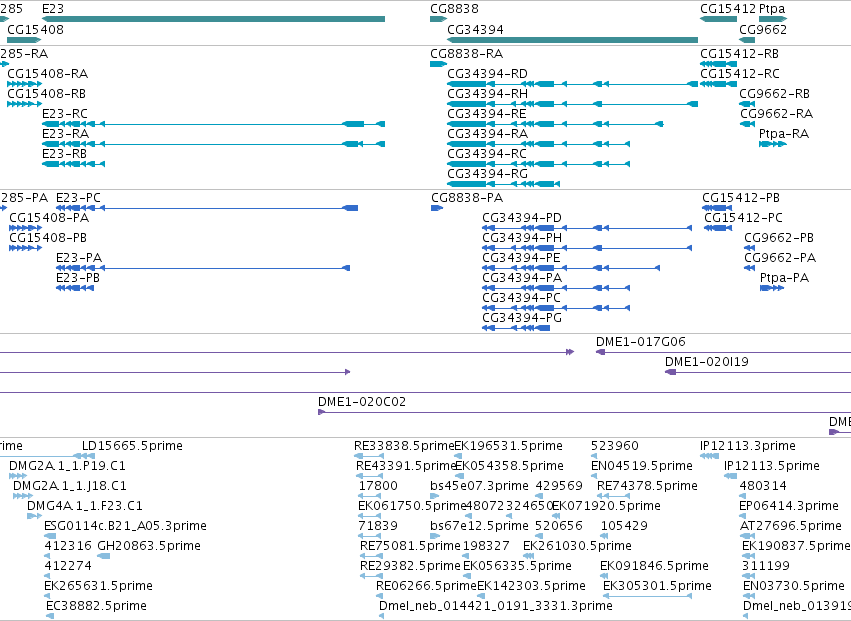Select transcript CG34394-RD
The height and width of the screenshot is (621, 851).
point(573,84)
